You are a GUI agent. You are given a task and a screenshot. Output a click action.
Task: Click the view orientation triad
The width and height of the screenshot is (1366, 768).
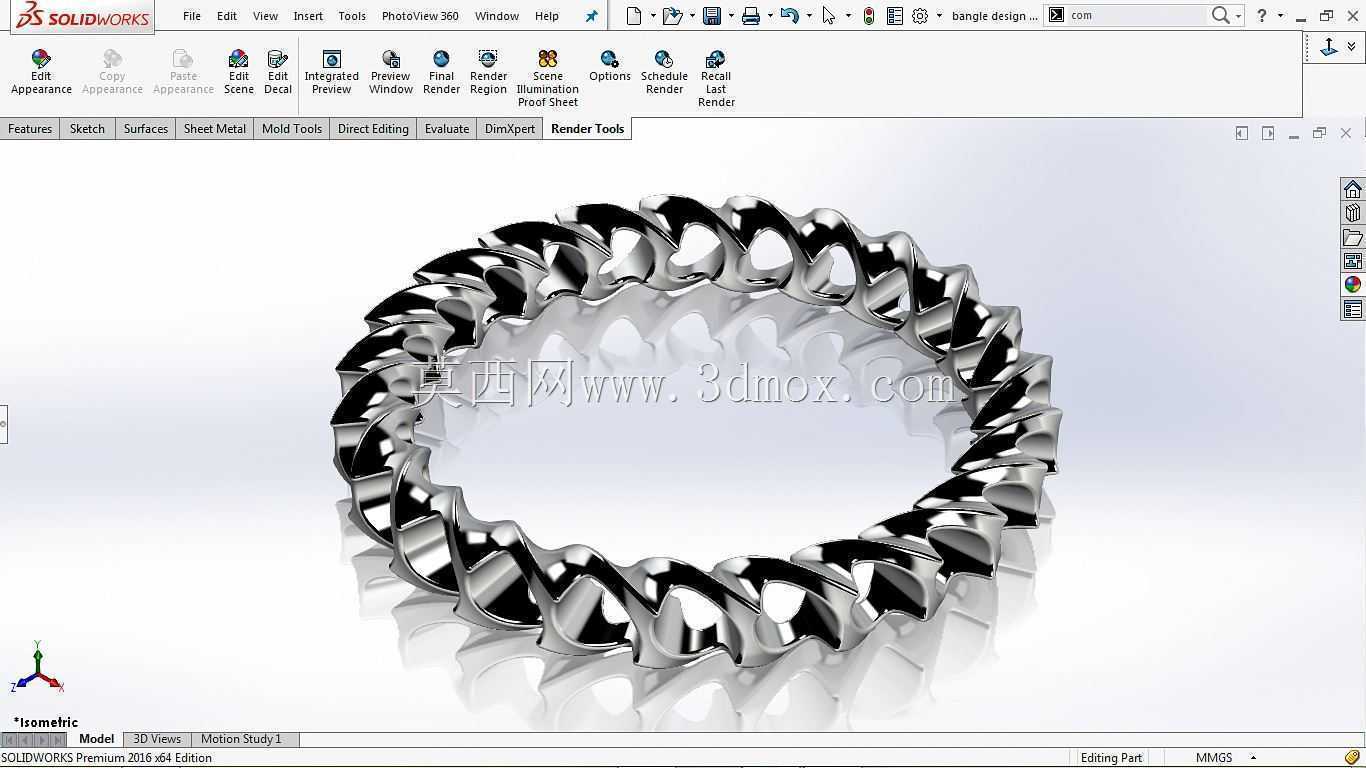(x=37, y=668)
